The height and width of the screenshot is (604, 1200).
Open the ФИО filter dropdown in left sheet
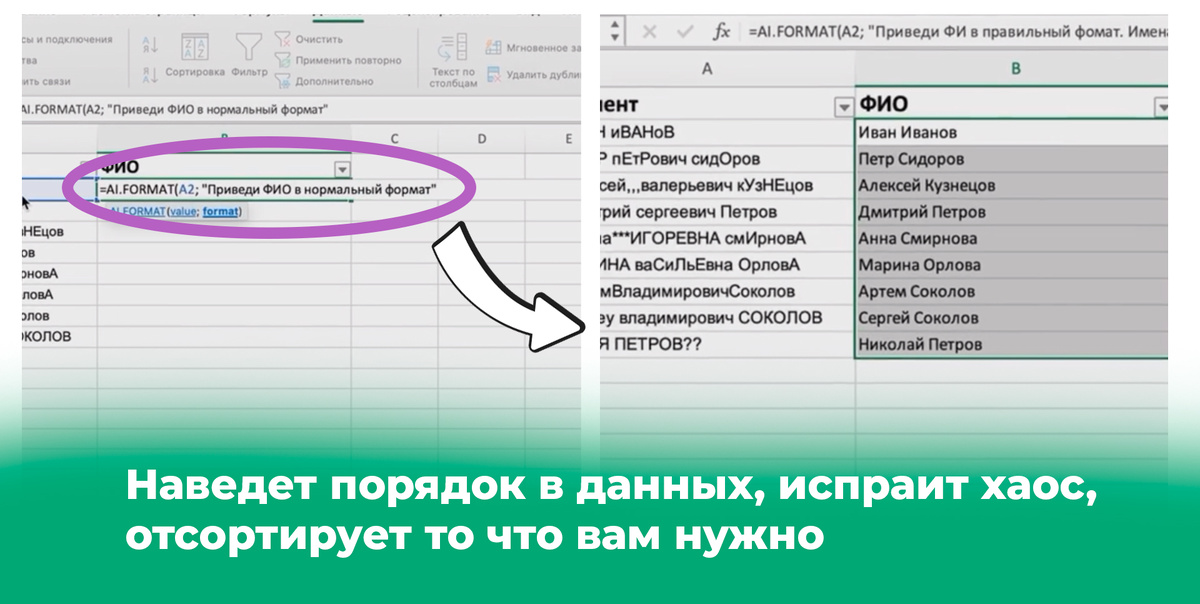click(343, 169)
